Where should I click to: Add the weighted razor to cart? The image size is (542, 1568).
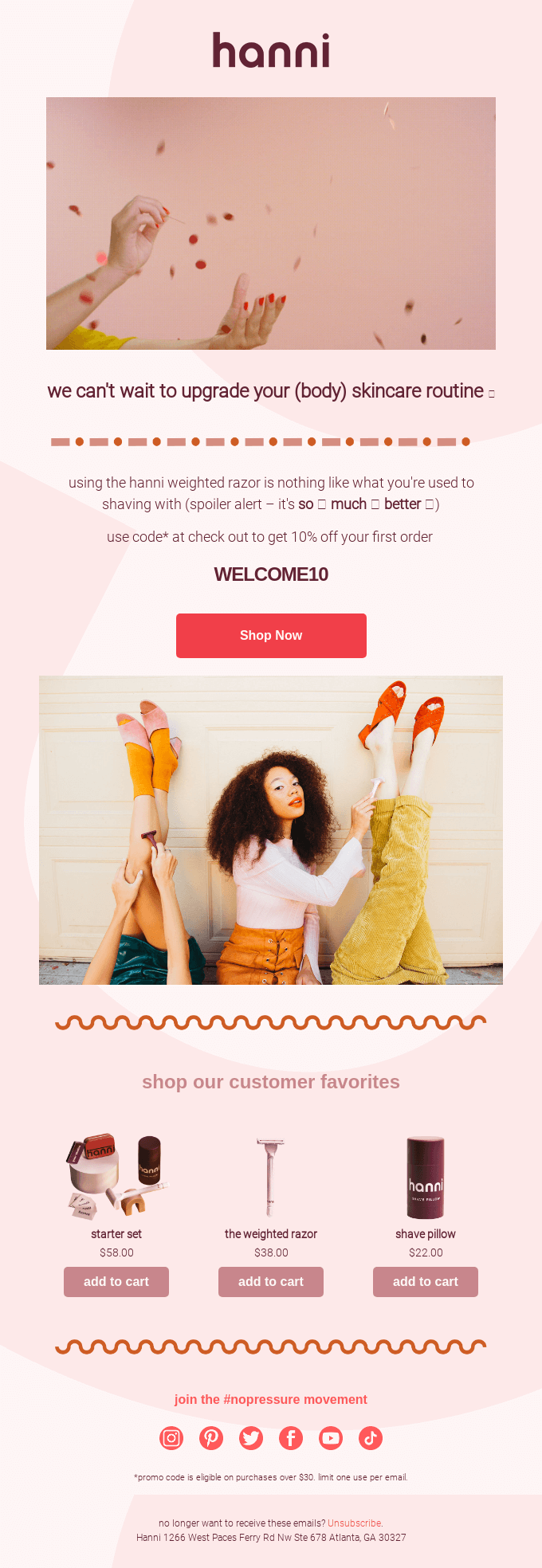pyautogui.click(x=271, y=1282)
